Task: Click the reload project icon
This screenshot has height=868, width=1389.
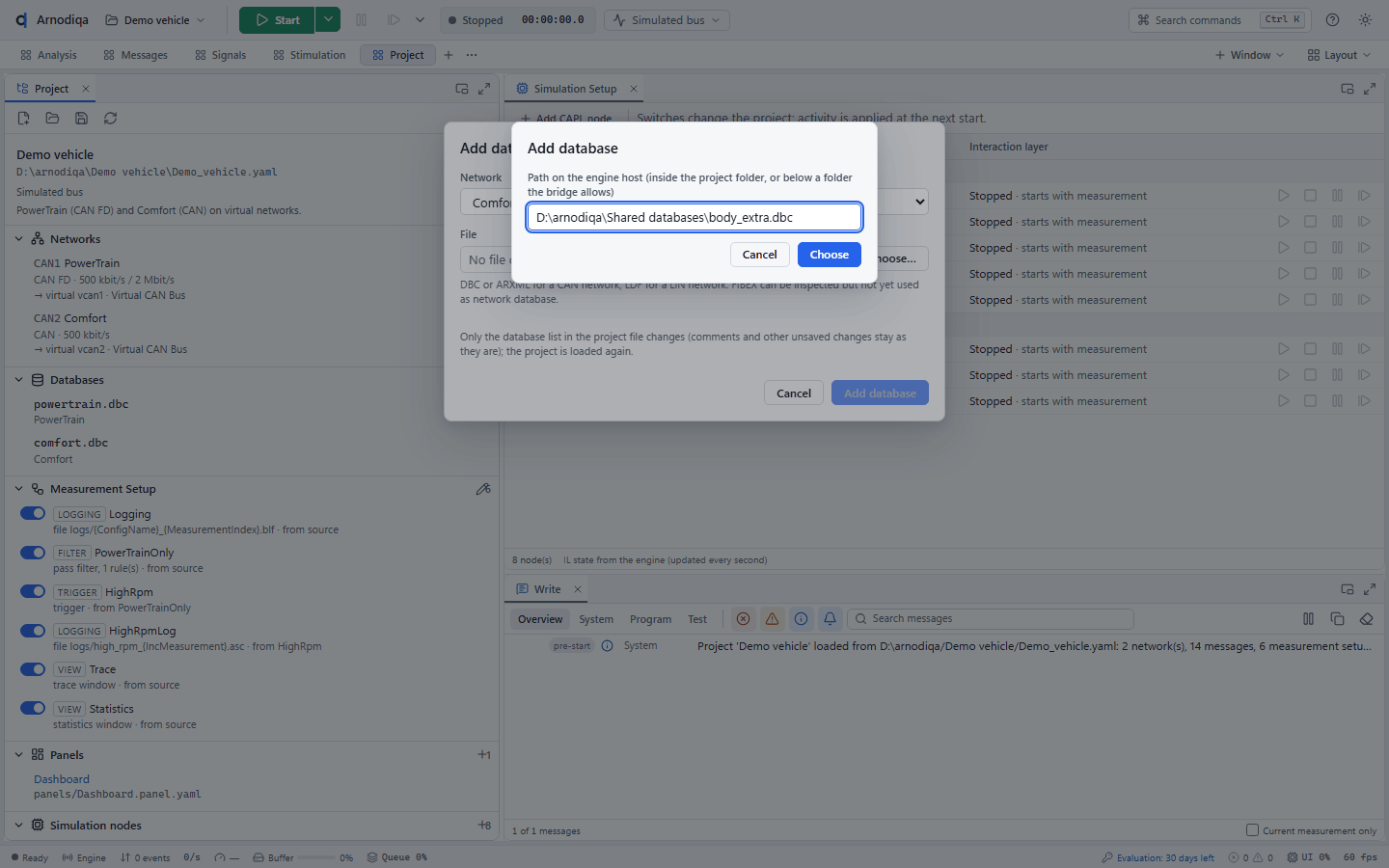Action: 110,118
